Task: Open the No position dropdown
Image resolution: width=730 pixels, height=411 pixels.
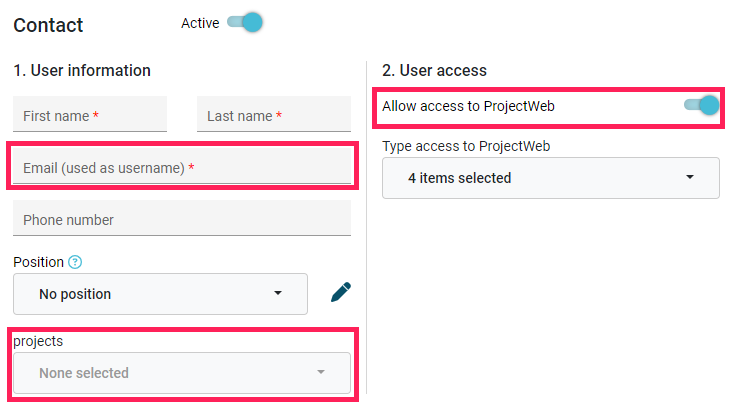Action: point(160,294)
